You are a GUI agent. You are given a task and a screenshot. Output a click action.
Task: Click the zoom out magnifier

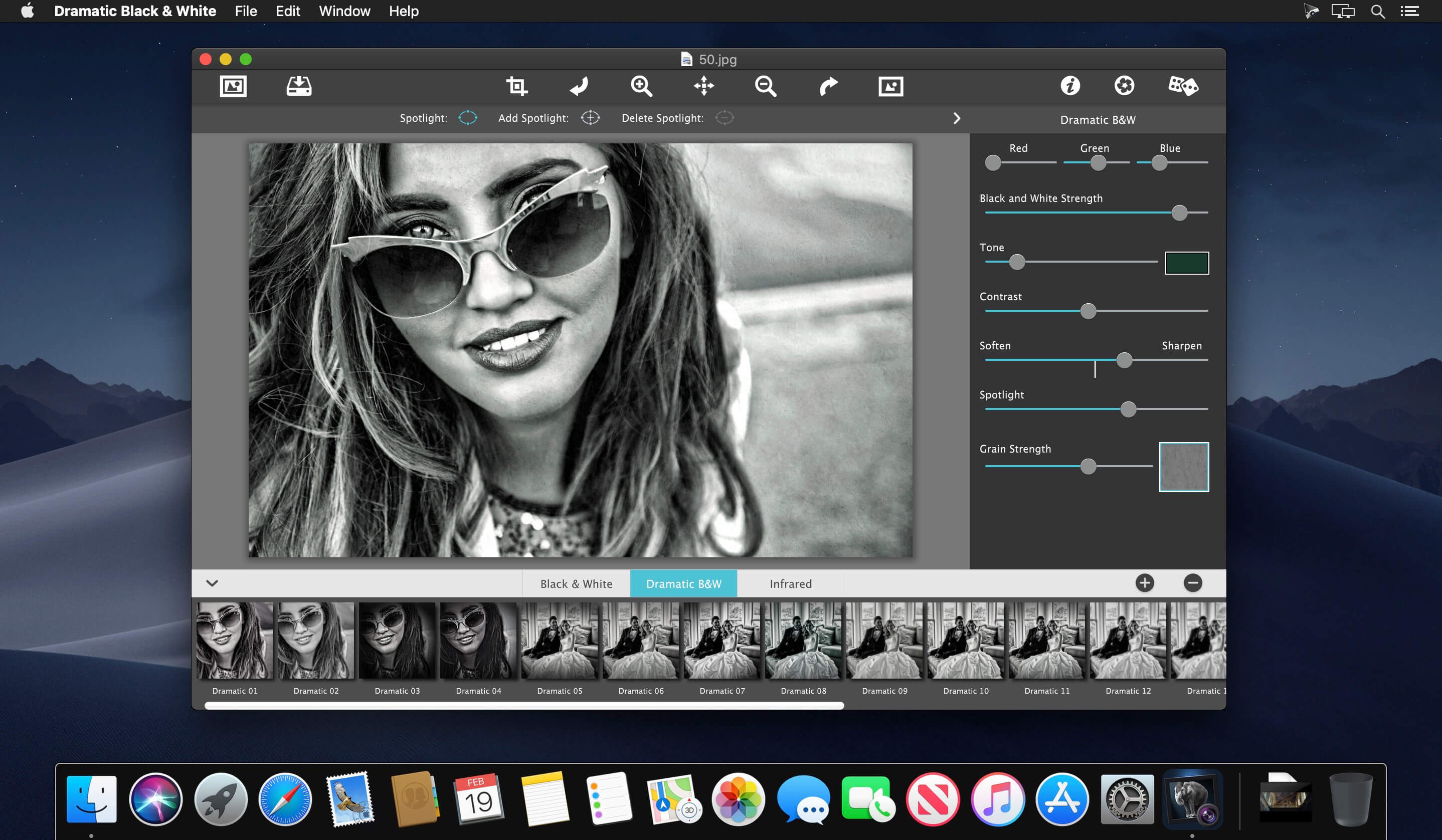point(765,86)
